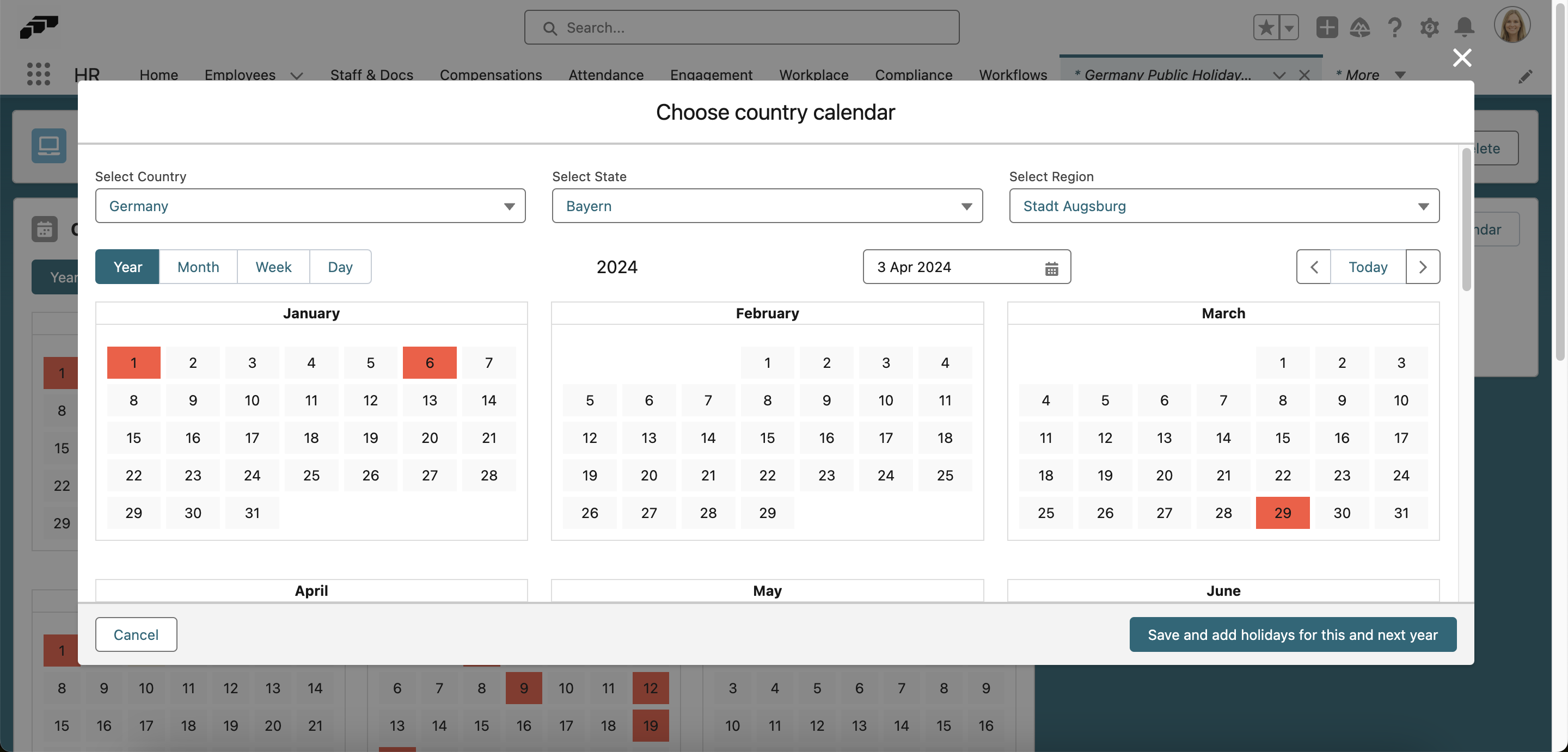Click the favorites star icon

pyautogui.click(x=1266, y=27)
